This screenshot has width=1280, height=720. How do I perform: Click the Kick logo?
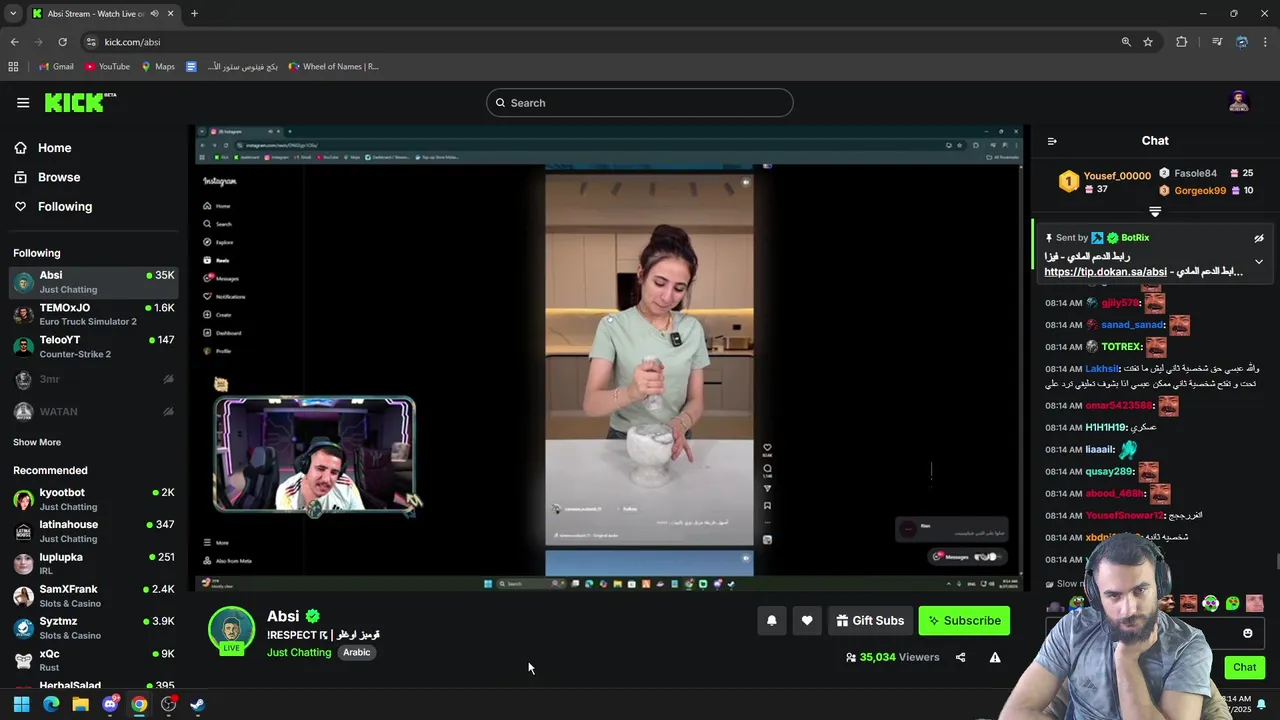(80, 102)
